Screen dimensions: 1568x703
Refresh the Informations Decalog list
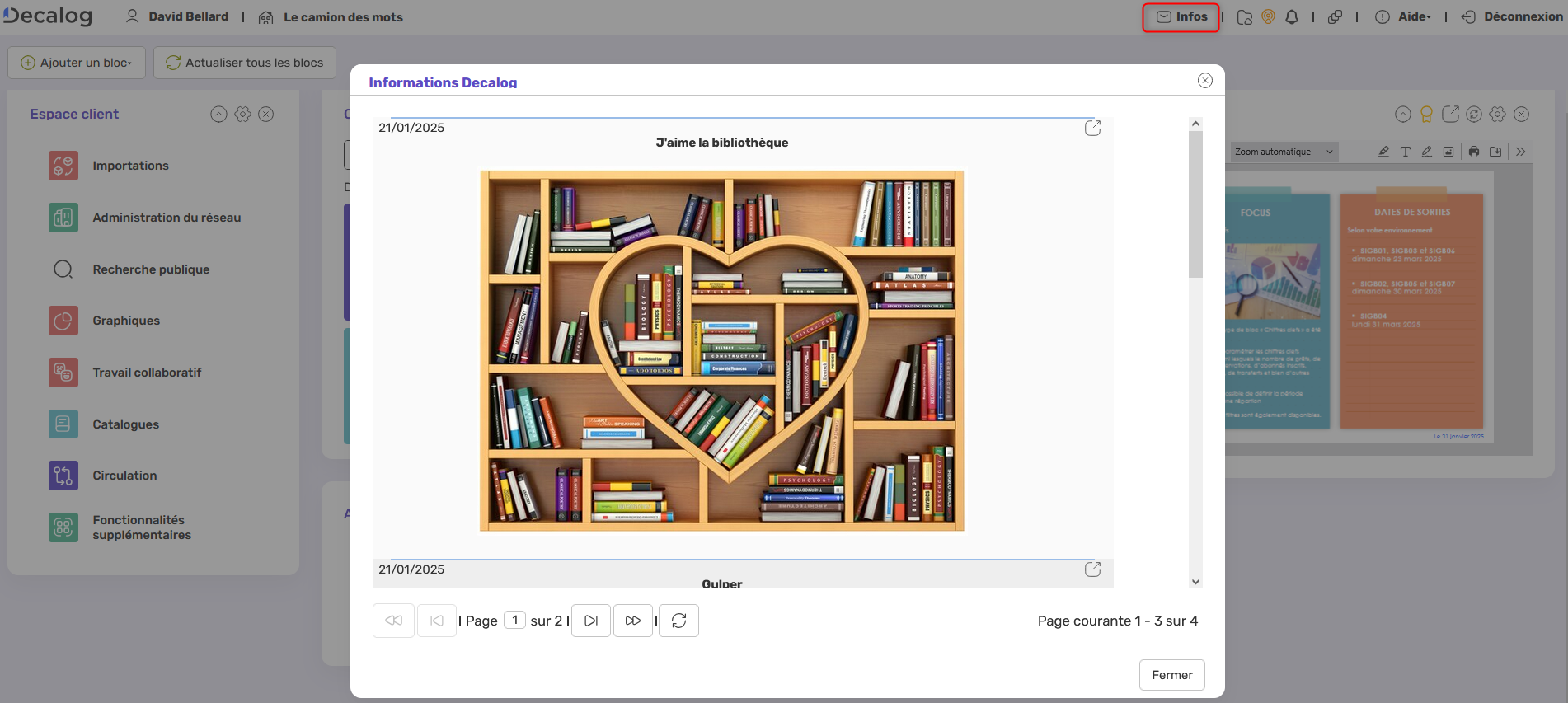pos(678,621)
